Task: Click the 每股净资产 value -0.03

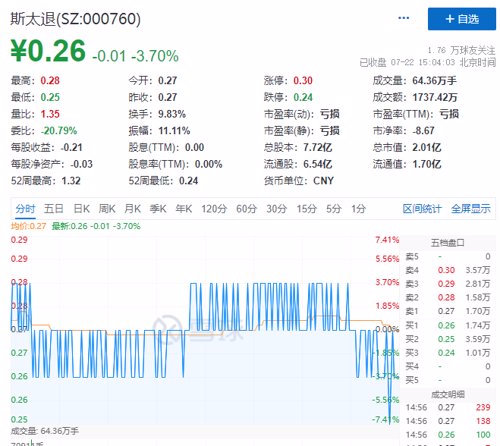Action: (x=81, y=164)
